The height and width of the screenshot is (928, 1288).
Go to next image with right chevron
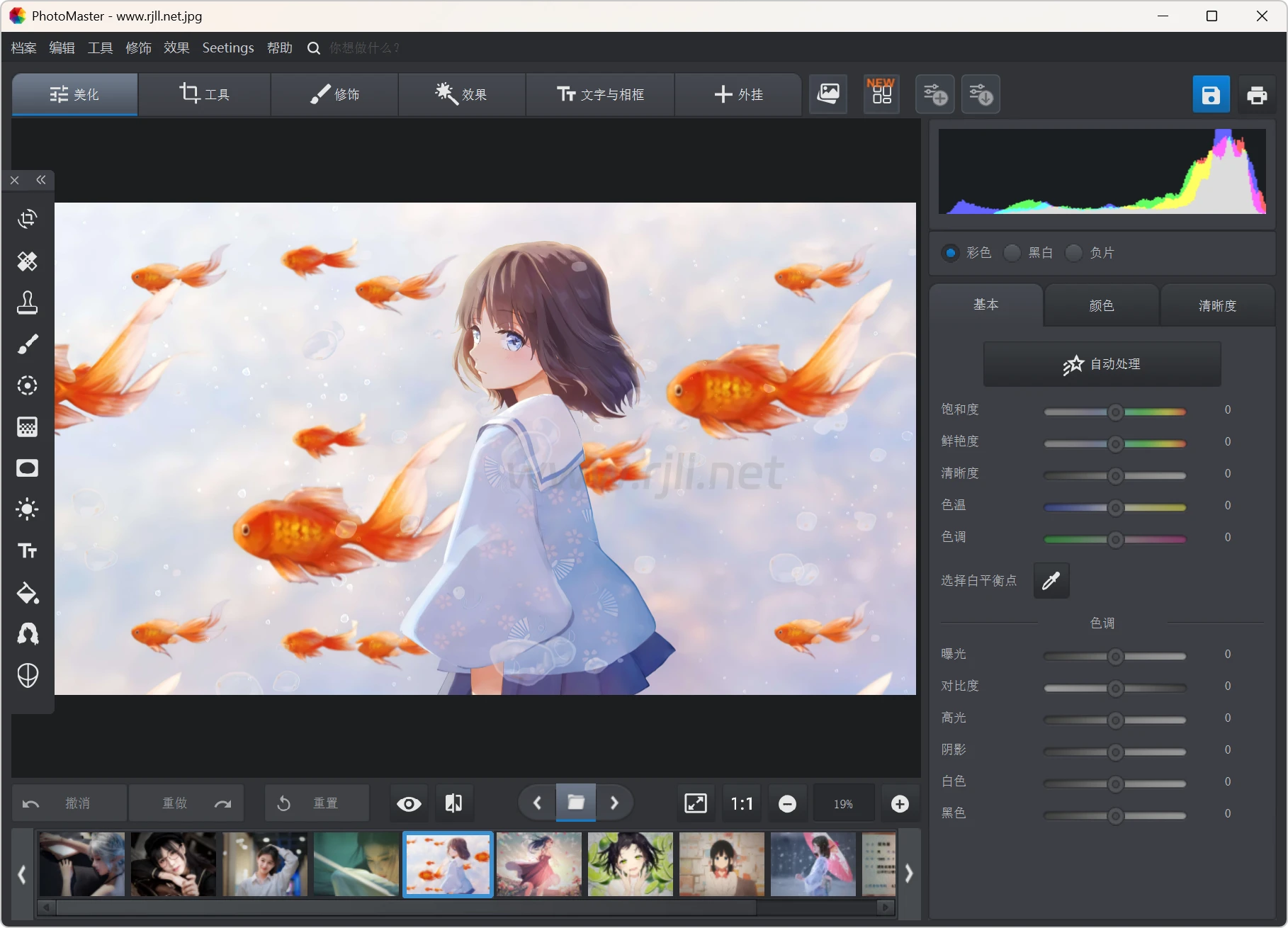pyautogui.click(x=614, y=803)
